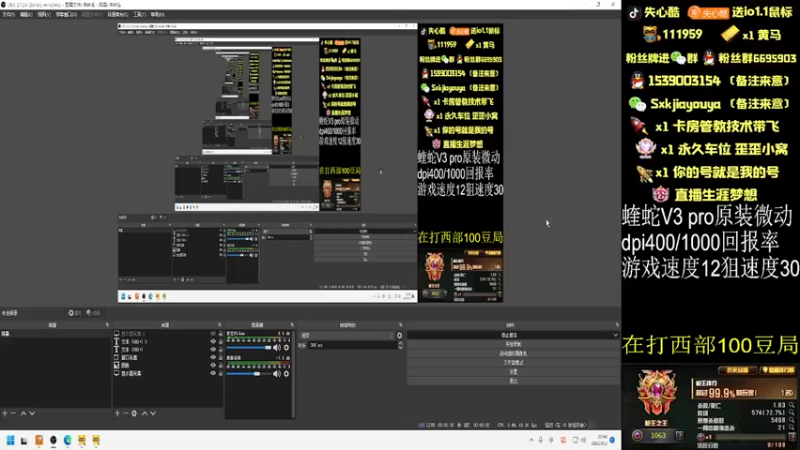Open the 停靠窗口(D) menu
Screen dimensions: 800x450
click(66, 15)
